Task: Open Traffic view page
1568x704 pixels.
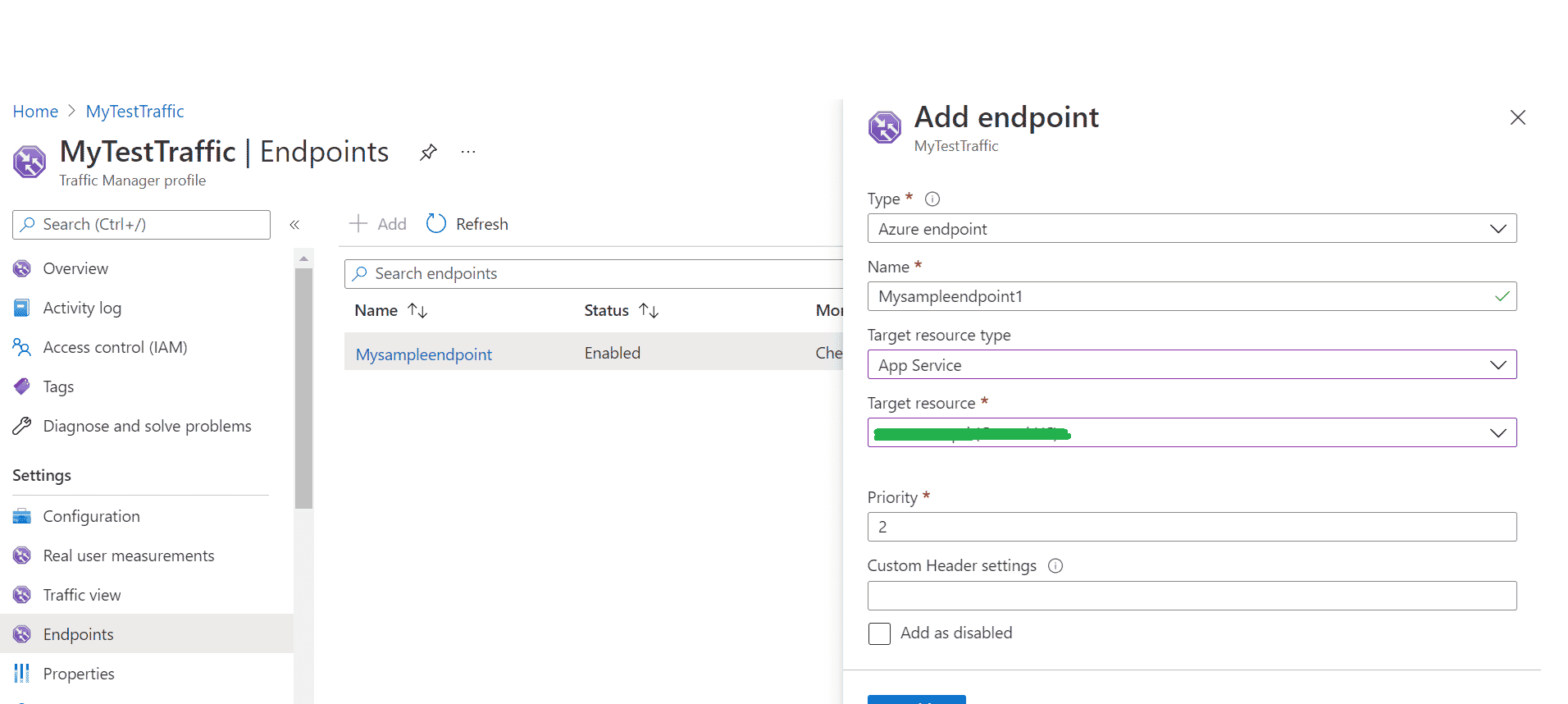Action: (x=82, y=595)
